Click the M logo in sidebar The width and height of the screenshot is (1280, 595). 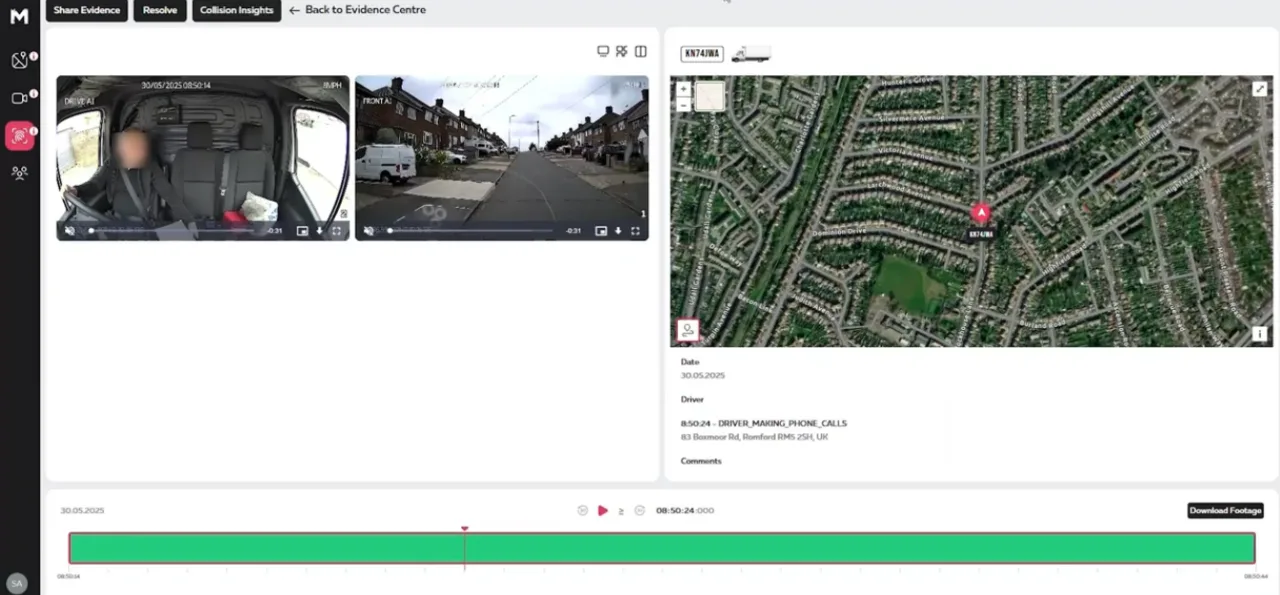pos(19,16)
